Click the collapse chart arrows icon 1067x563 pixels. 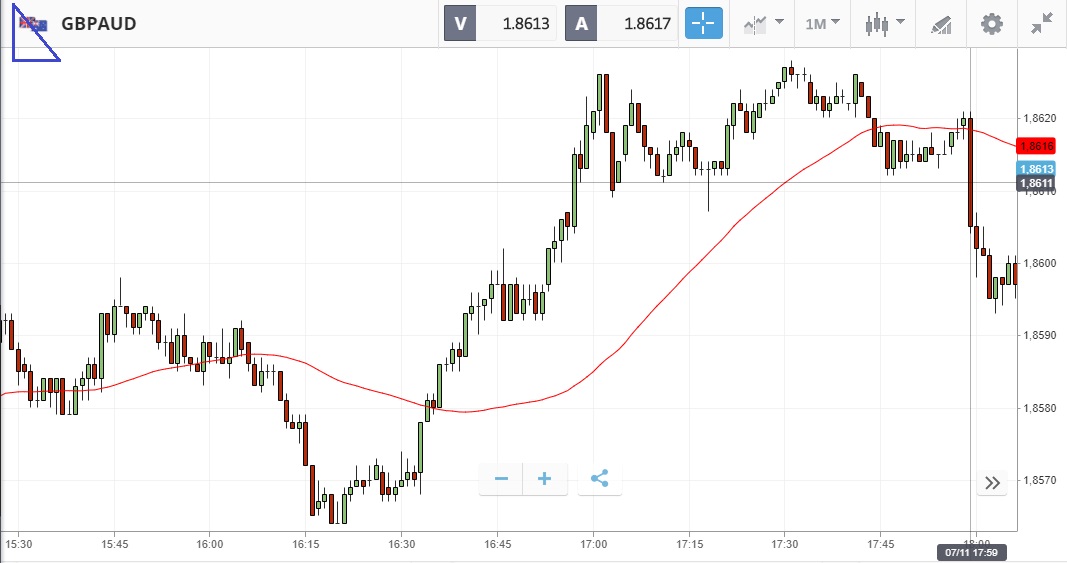point(1042,23)
